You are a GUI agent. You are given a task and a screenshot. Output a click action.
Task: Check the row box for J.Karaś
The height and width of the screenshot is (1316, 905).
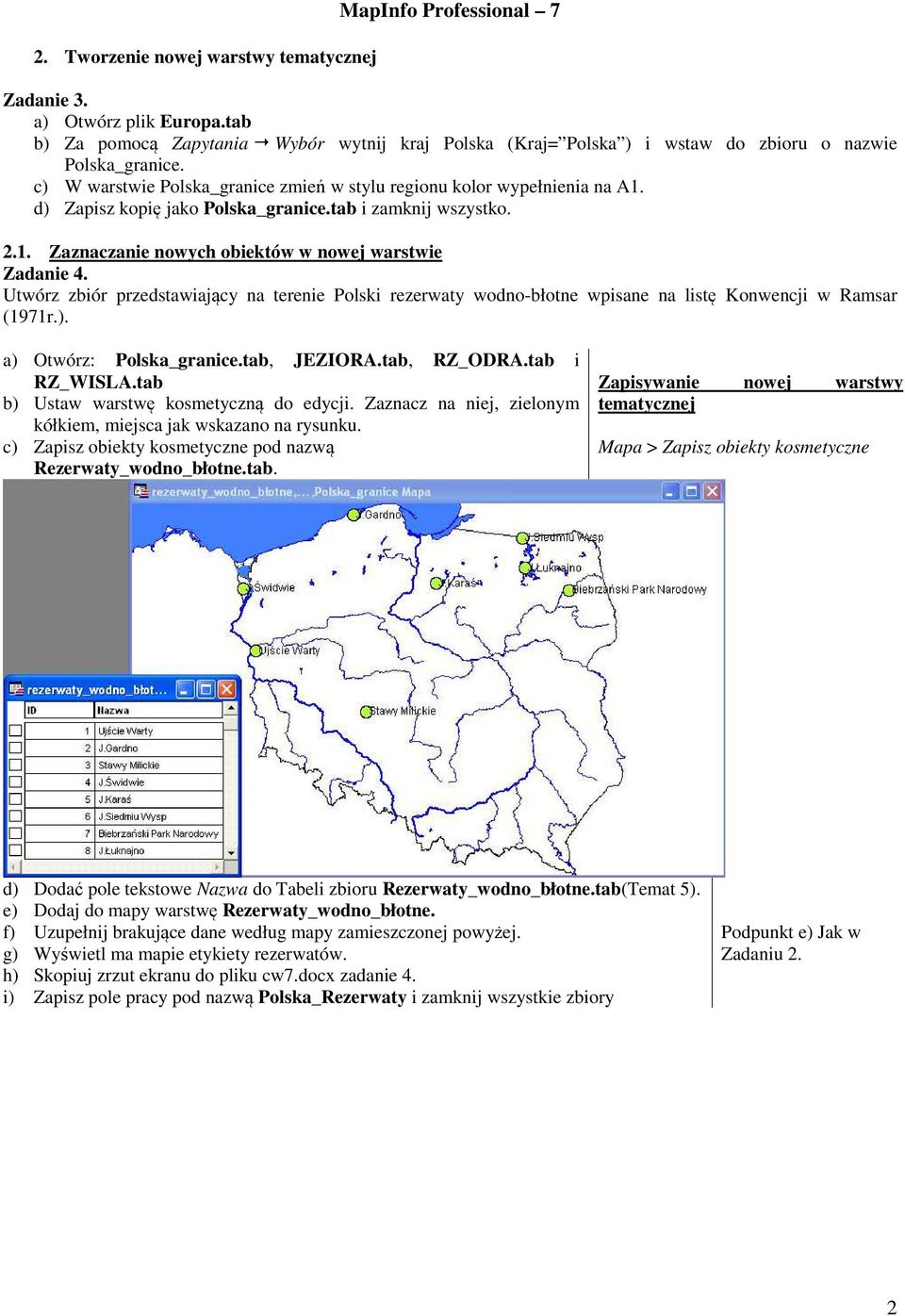click(x=15, y=798)
